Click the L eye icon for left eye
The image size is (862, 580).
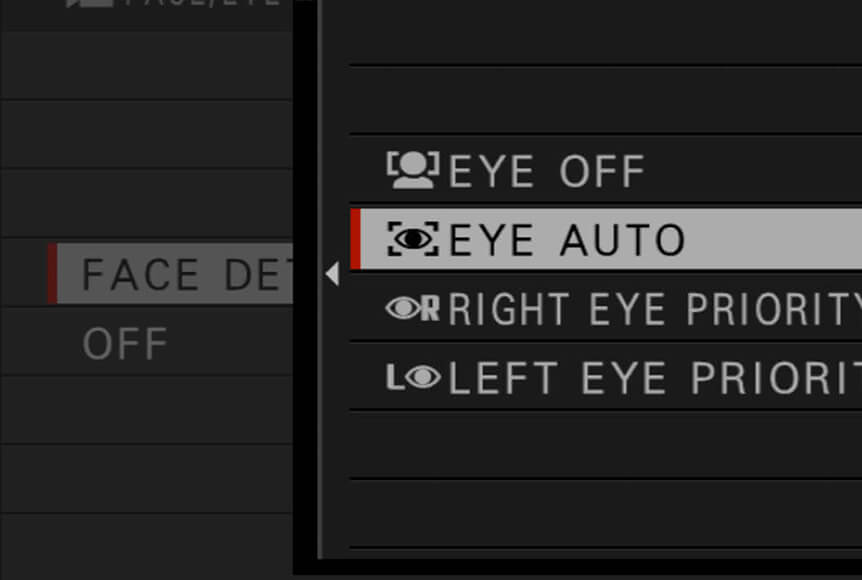413,377
